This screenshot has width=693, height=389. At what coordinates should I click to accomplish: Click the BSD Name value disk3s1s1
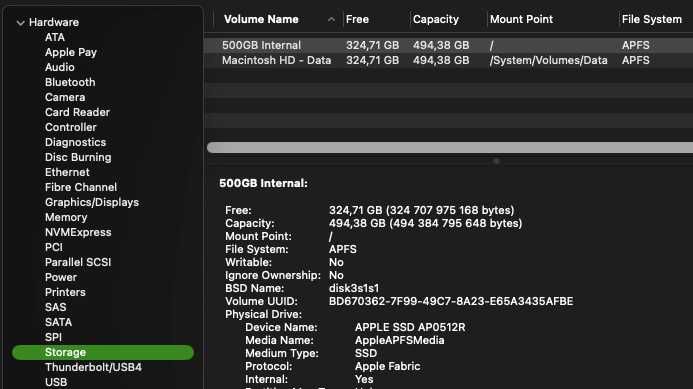pos(354,289)
